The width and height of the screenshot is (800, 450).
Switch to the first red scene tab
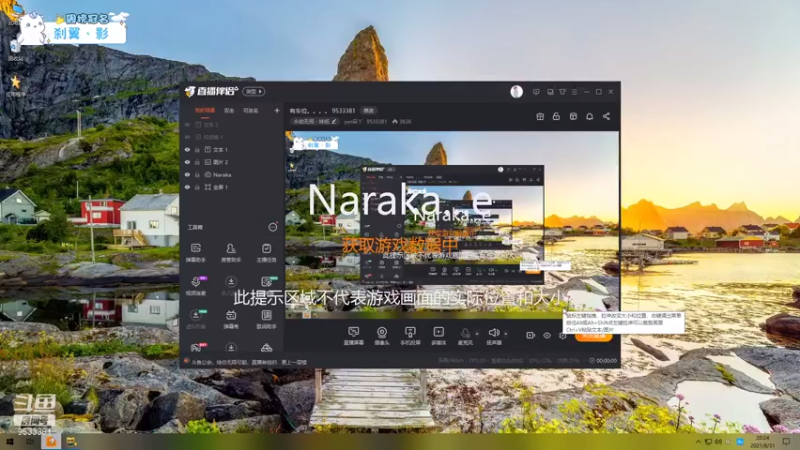[205, 111]
